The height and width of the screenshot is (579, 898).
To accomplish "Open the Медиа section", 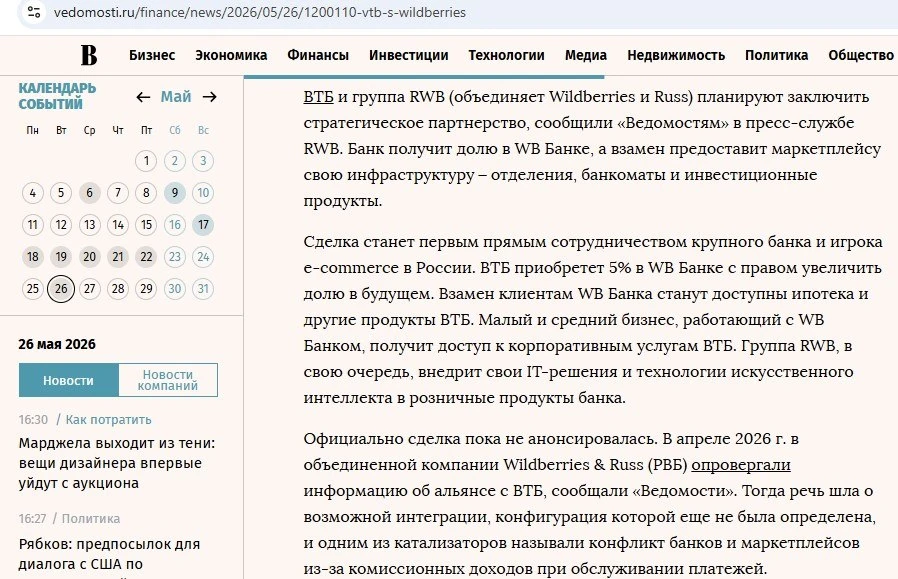I will (x=585, y=56).
